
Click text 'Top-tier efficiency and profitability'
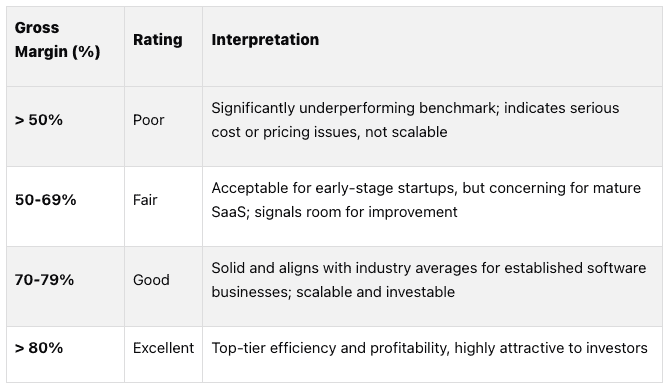coord(330,348)
